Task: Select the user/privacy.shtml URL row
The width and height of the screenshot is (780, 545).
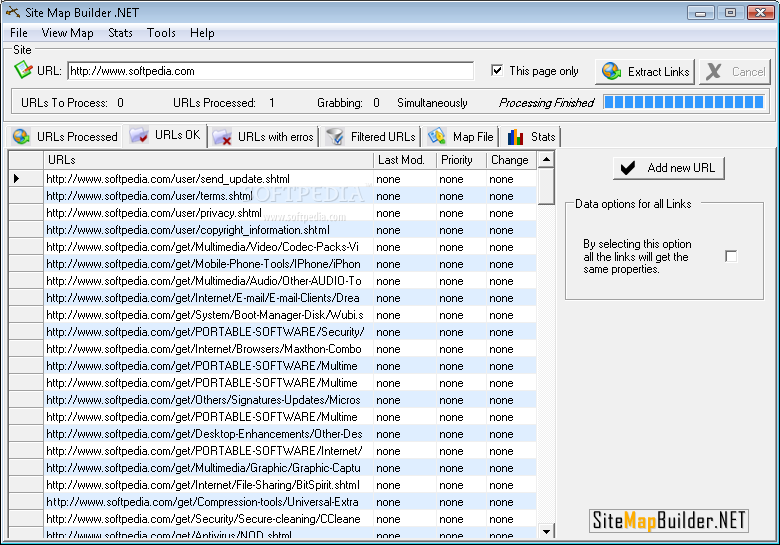Action: [290, 213]
